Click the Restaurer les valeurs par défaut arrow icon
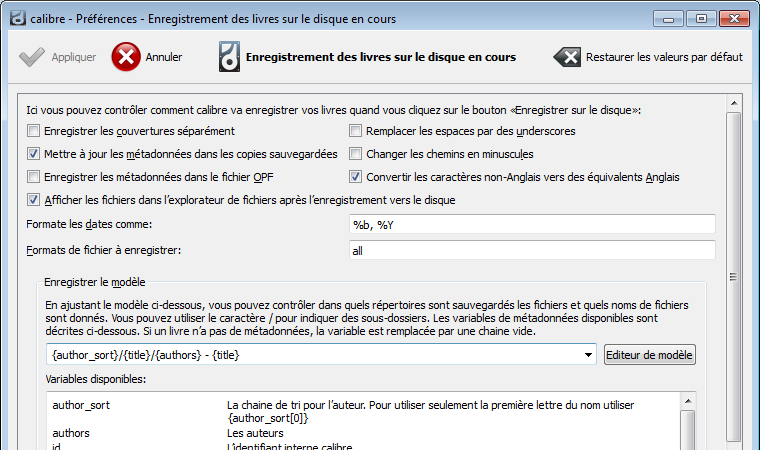The image size is (760, 450). click(x=567, y=57)
